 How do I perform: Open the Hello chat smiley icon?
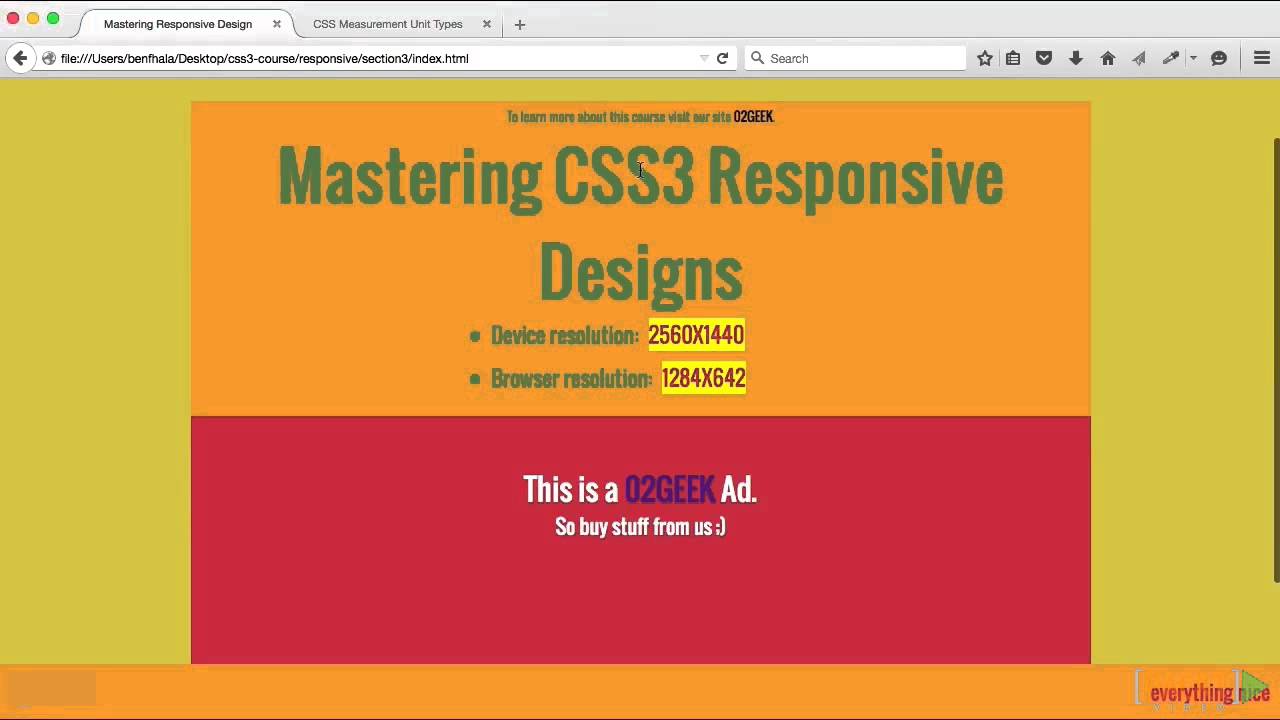[x=1219, y=58]
